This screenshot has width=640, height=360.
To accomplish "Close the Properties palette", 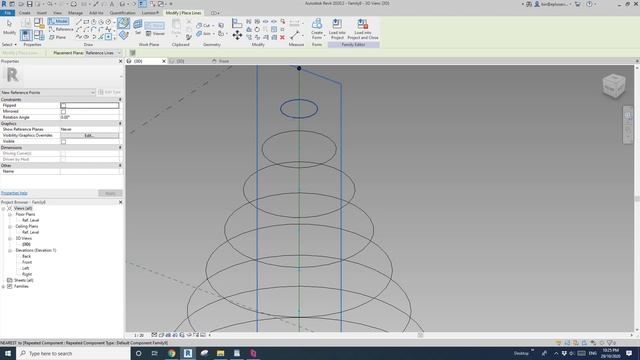I will [120, 61].
